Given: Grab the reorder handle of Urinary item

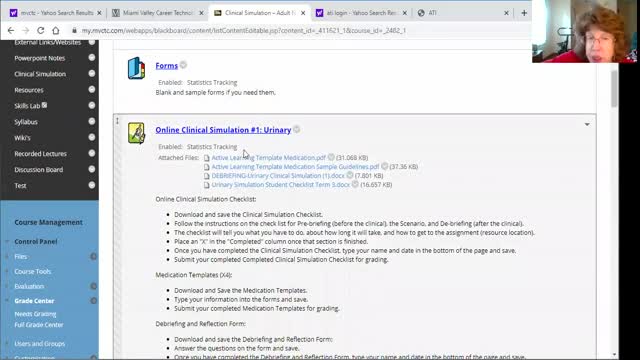Looking at the screenshot, I should click(x=118, y=121).
